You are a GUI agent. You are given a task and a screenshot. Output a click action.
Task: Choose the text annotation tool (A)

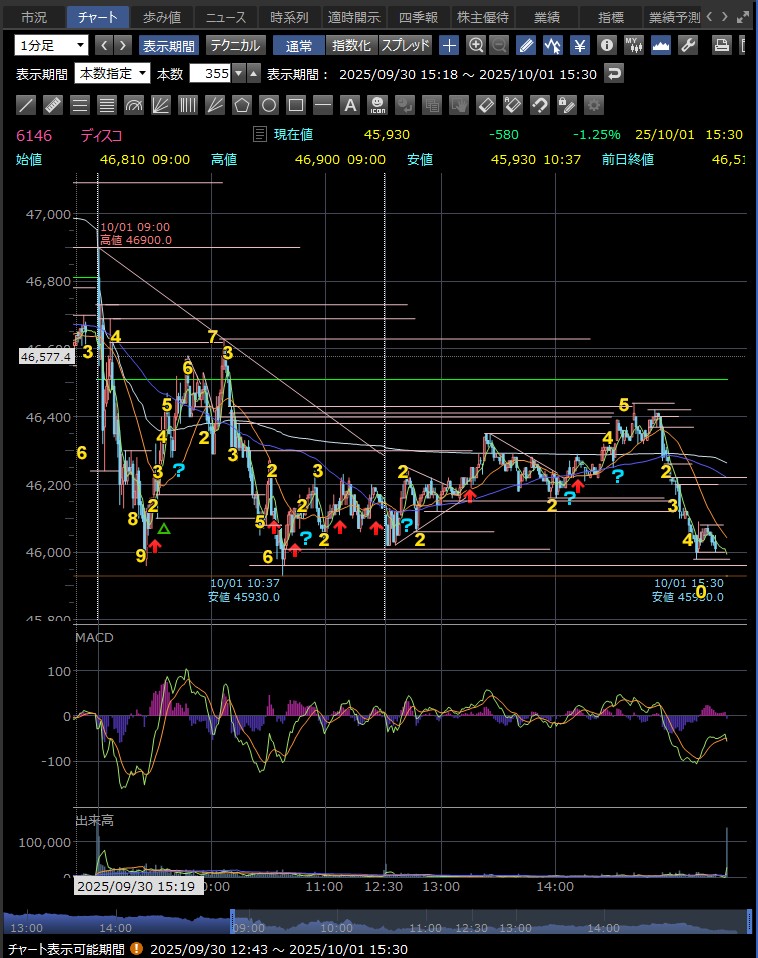click(x=350, y=105)
